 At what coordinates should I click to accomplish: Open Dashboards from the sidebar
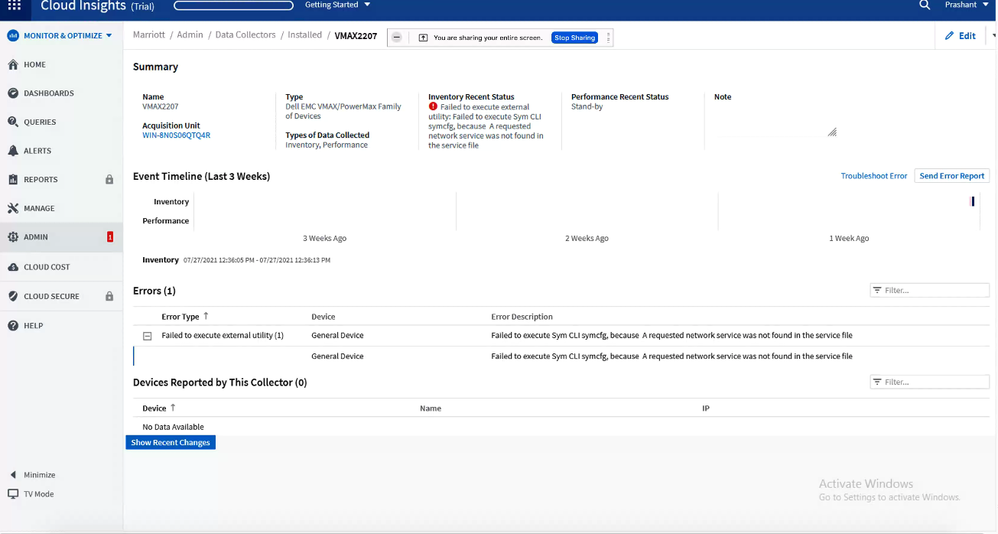pos(48,93)
